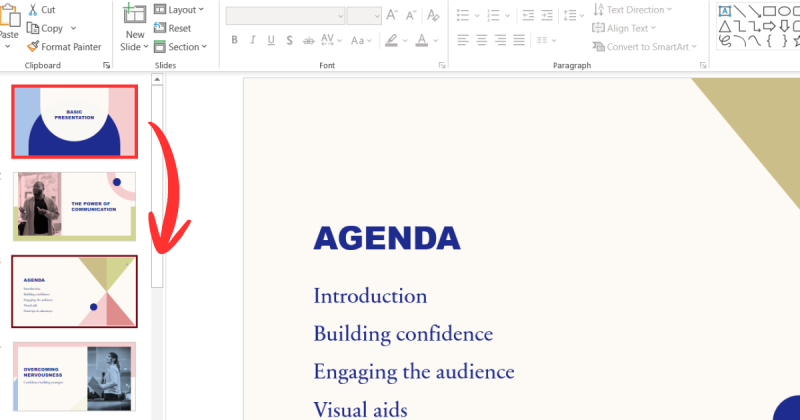Image resolution: width=800 pixels, height=420 pixels.
Task: Align paragraph text right
Action: pos(501,40)
